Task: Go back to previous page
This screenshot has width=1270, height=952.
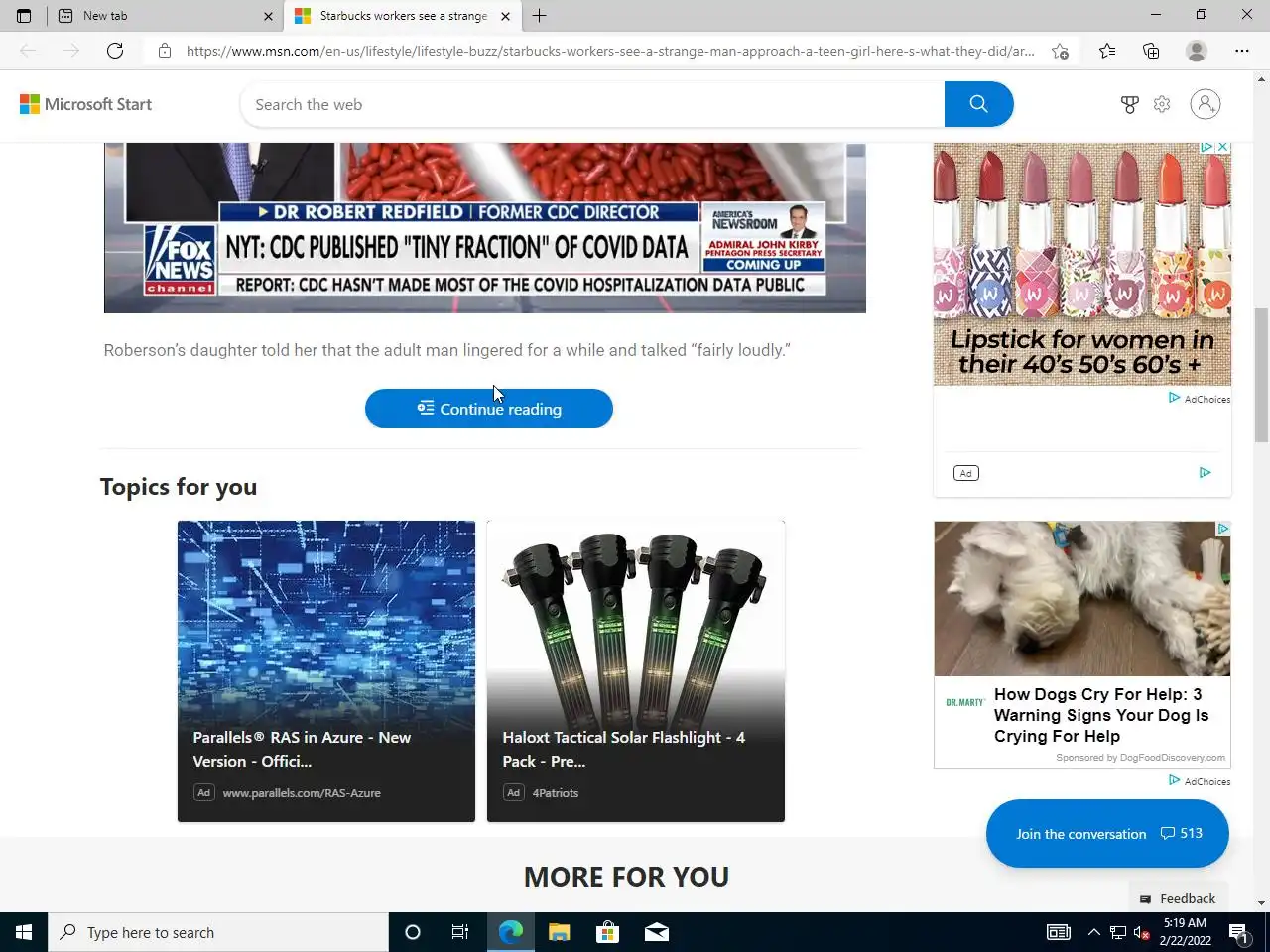Action: coord(28,51)
